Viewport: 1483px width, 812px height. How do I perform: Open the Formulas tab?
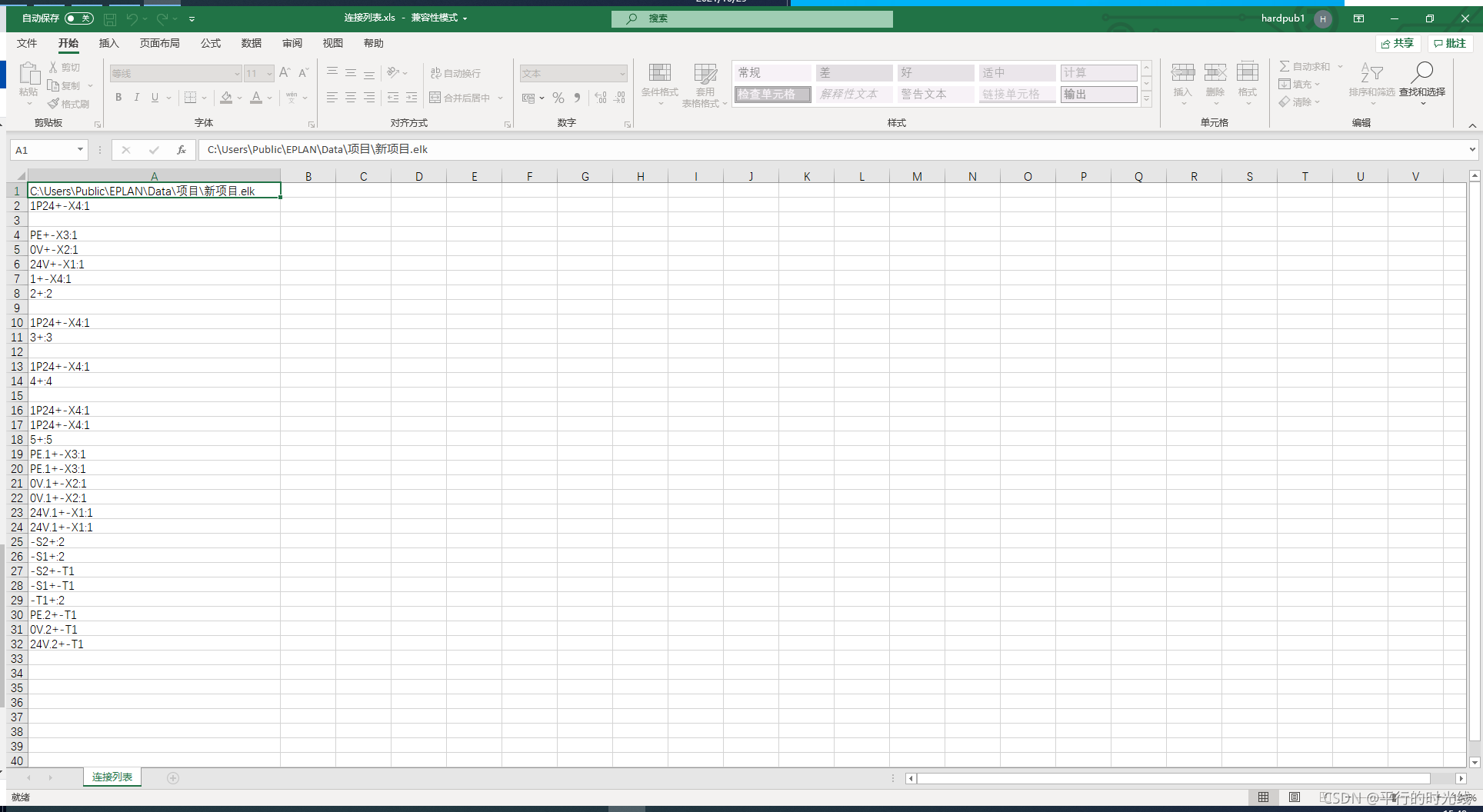(x=211, y=43)
